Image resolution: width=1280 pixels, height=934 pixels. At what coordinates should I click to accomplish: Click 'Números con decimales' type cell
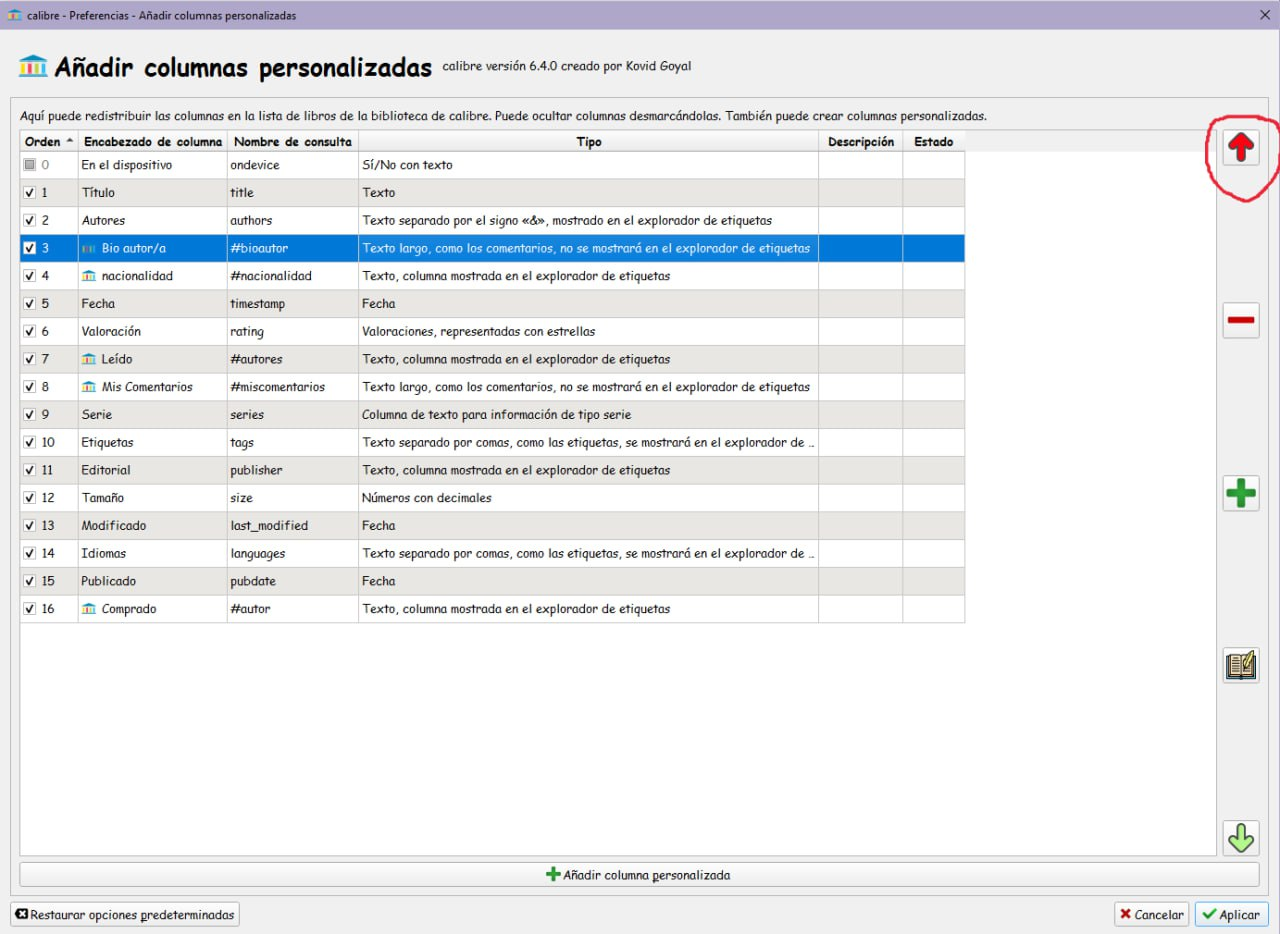point(589,498)
